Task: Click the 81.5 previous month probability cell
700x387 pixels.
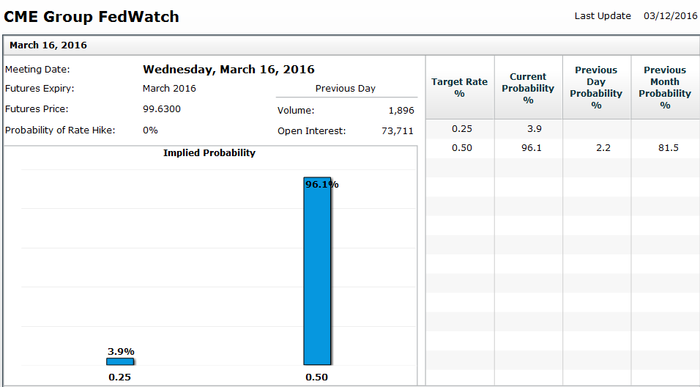Action: (x=668, y=148)
